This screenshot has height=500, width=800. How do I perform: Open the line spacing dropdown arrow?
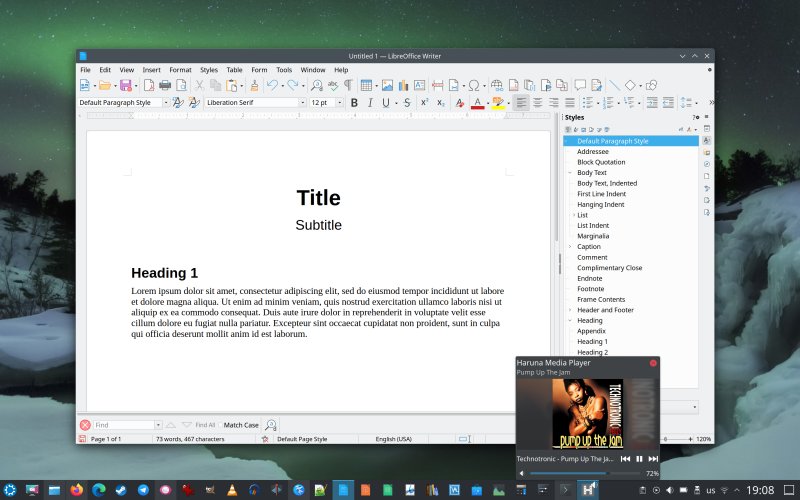coord(696,103)
